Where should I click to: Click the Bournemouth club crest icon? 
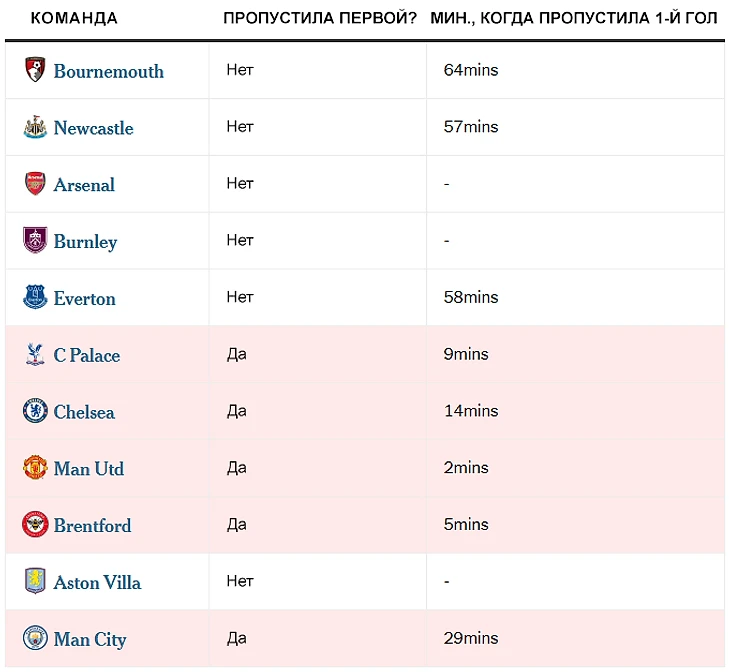tap(35, 70)
